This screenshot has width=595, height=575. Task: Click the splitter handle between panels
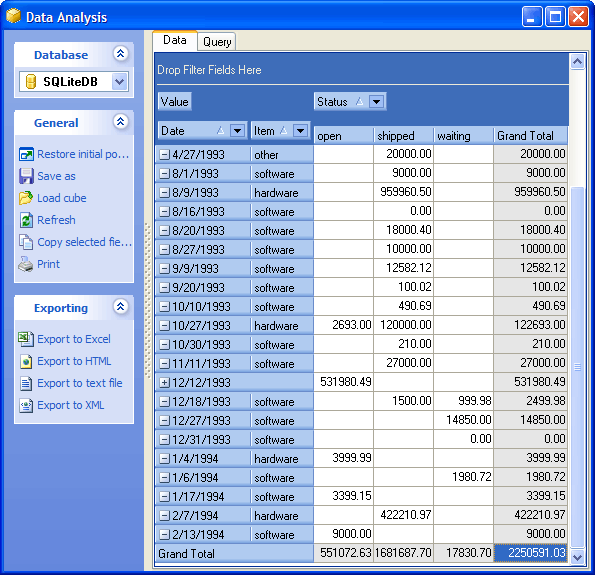click(148, 301)
